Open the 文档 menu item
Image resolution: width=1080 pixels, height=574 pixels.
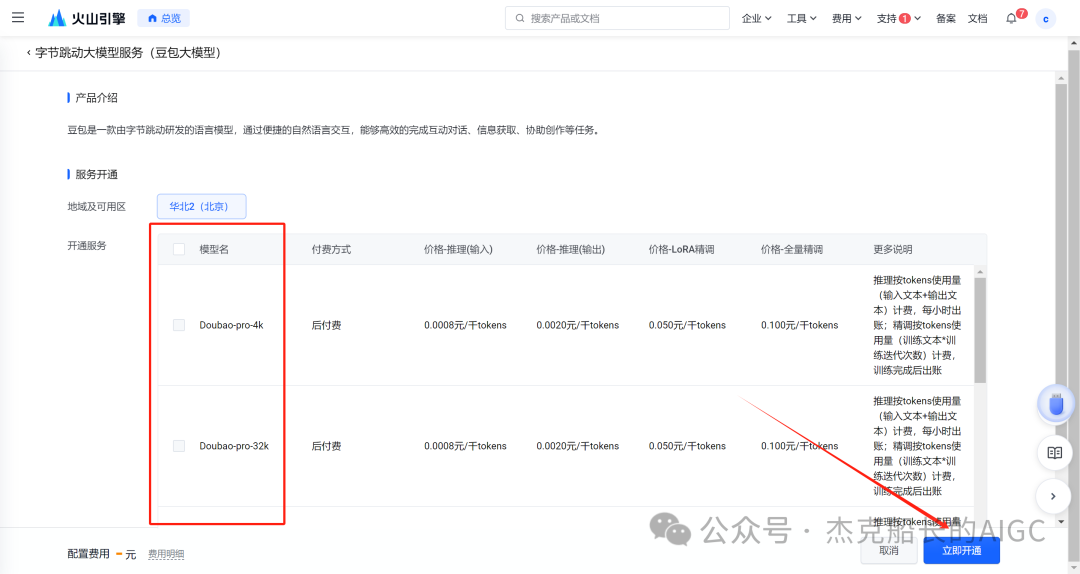point(977,19)
